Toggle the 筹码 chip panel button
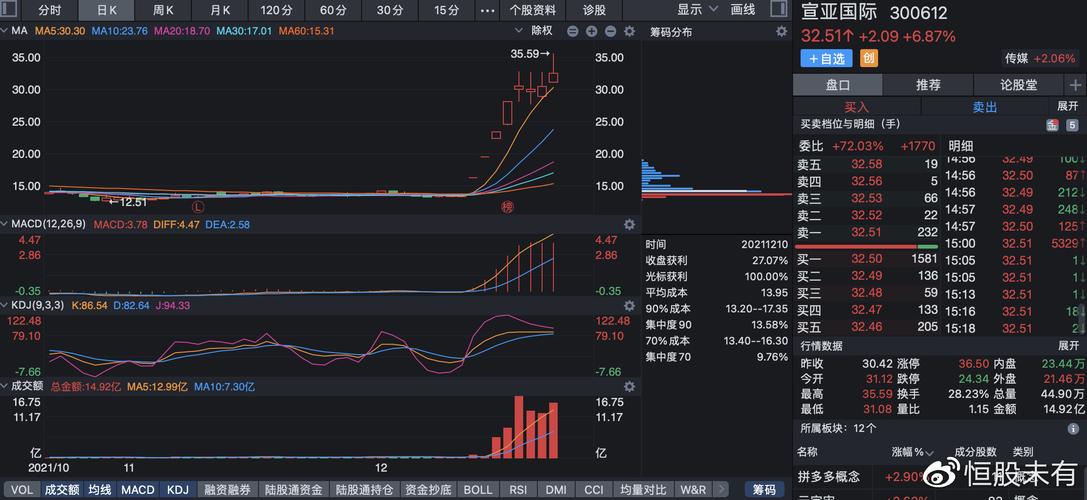Viewport: 1087px width, 500px height. click(x=764, y=490)
